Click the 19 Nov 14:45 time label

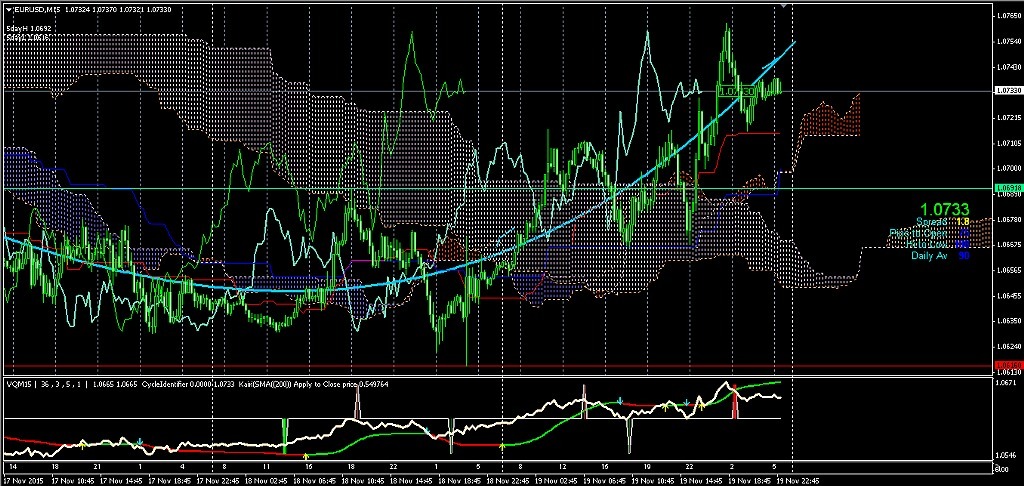coord(699,479)
